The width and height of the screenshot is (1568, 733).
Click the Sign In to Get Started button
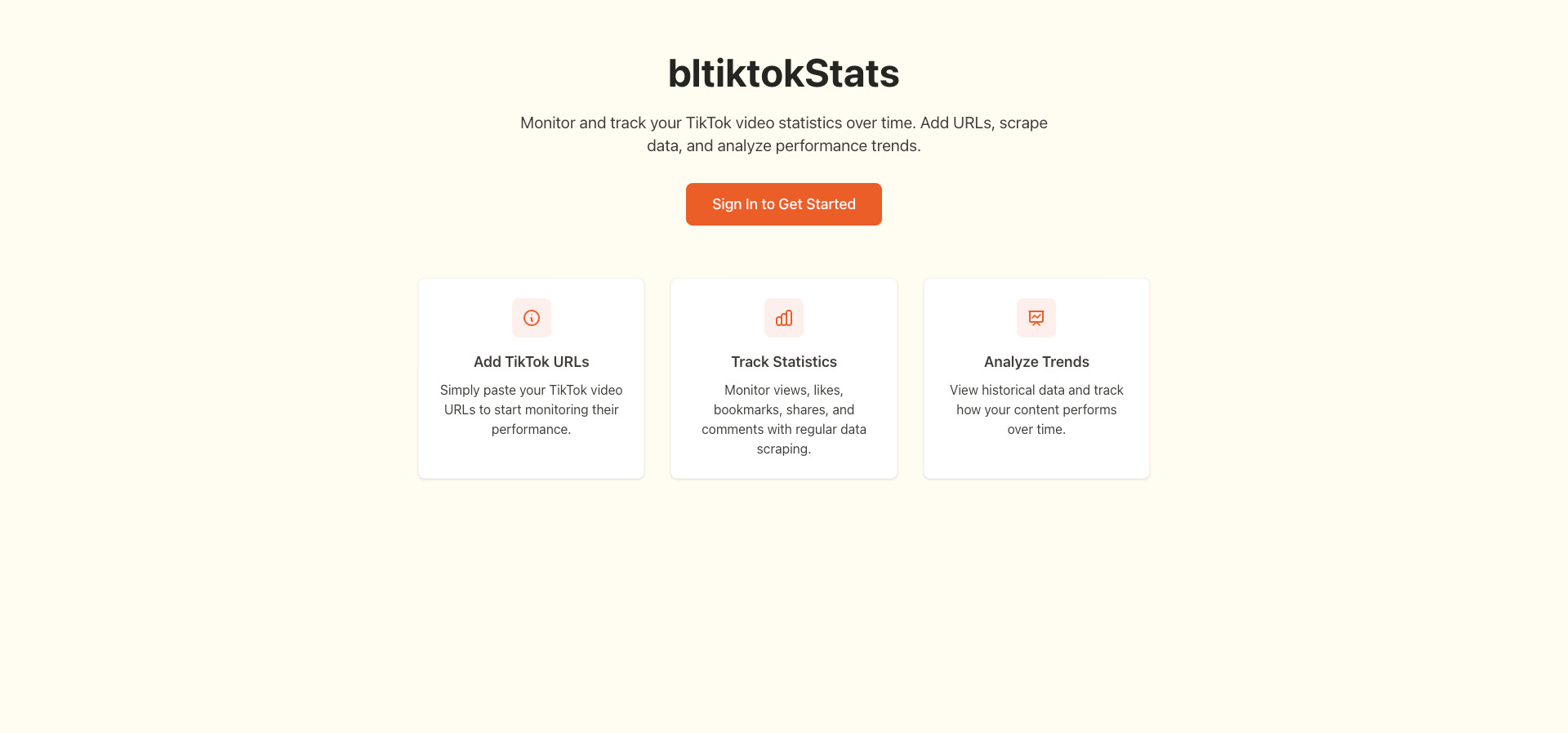coord(783,204)
